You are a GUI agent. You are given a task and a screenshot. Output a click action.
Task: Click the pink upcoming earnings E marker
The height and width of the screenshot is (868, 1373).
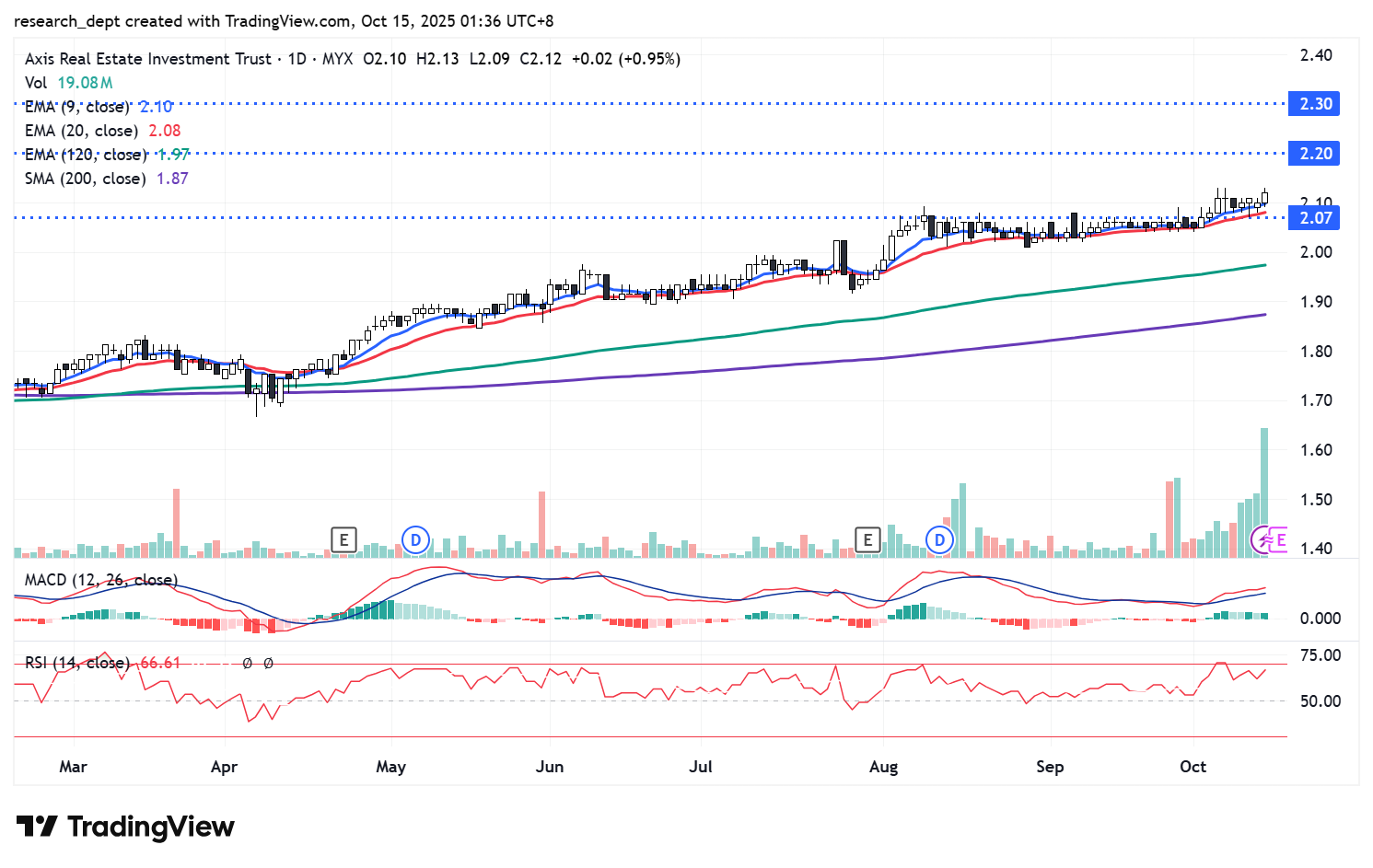(x=1279, y=539)
